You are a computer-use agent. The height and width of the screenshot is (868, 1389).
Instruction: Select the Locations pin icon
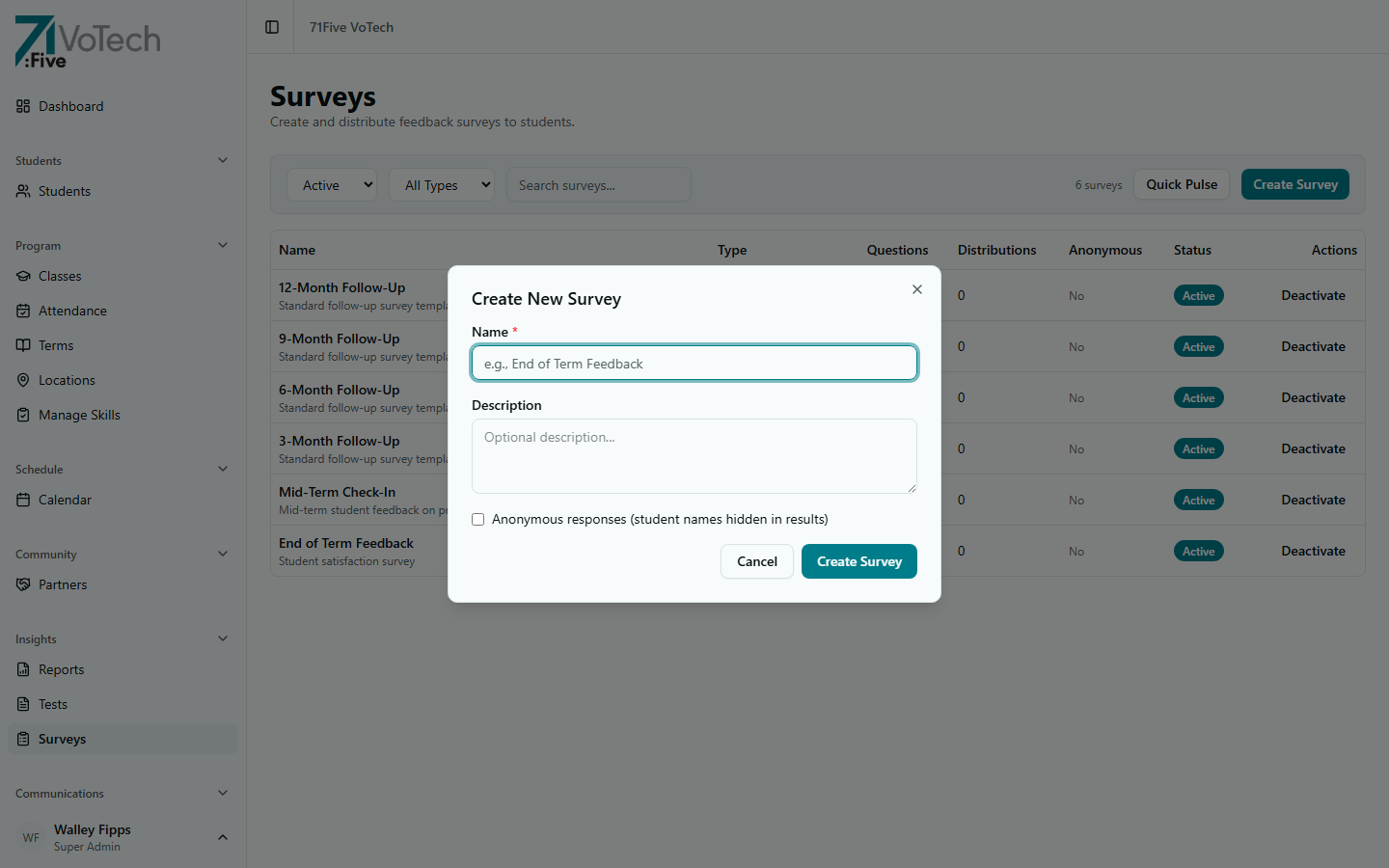(22, 380)
